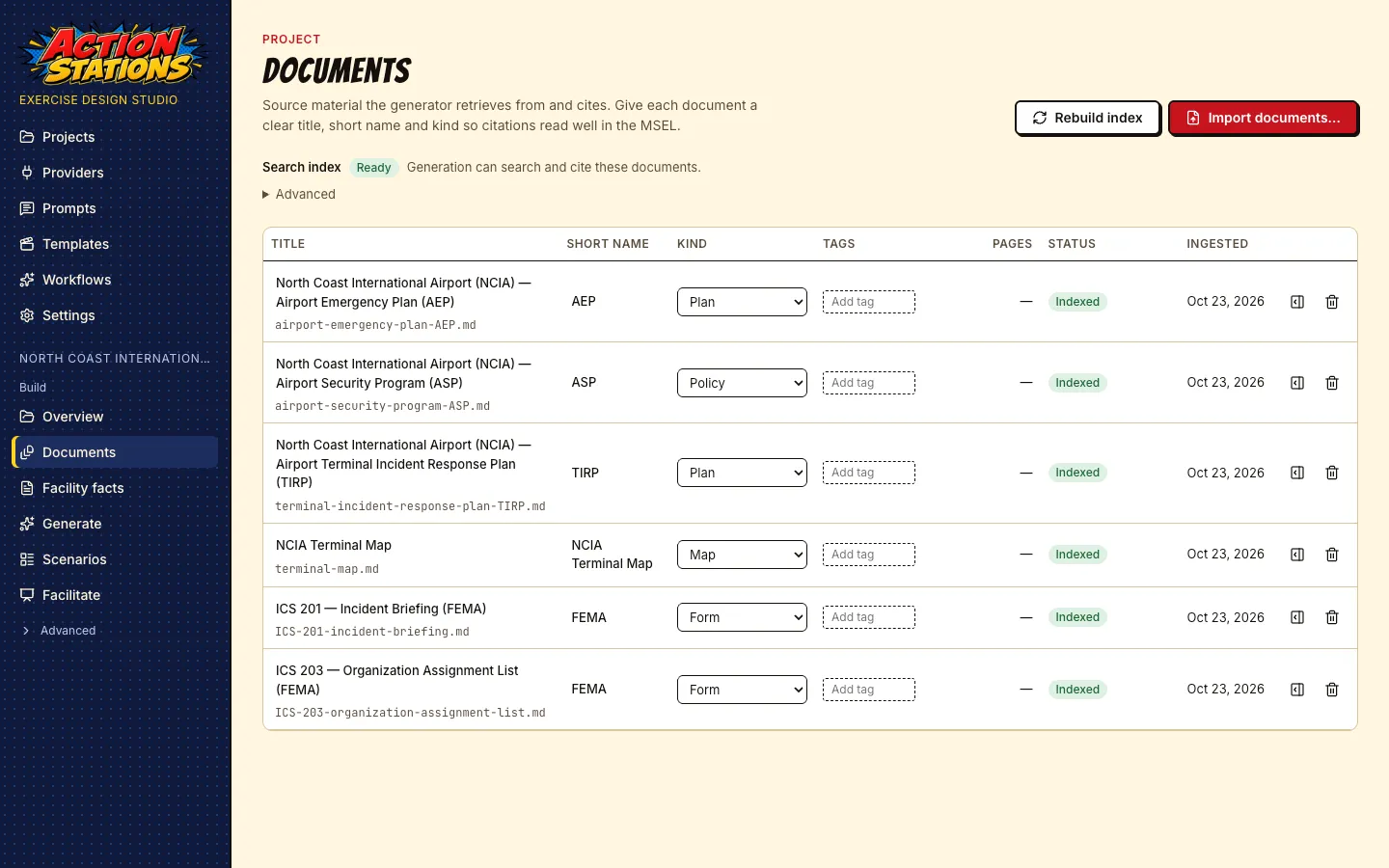The width and height of the screenshot is (1389, 868).
Task: Click the Ready status badge
Action: pyautogui.click(x=373, y=168)
